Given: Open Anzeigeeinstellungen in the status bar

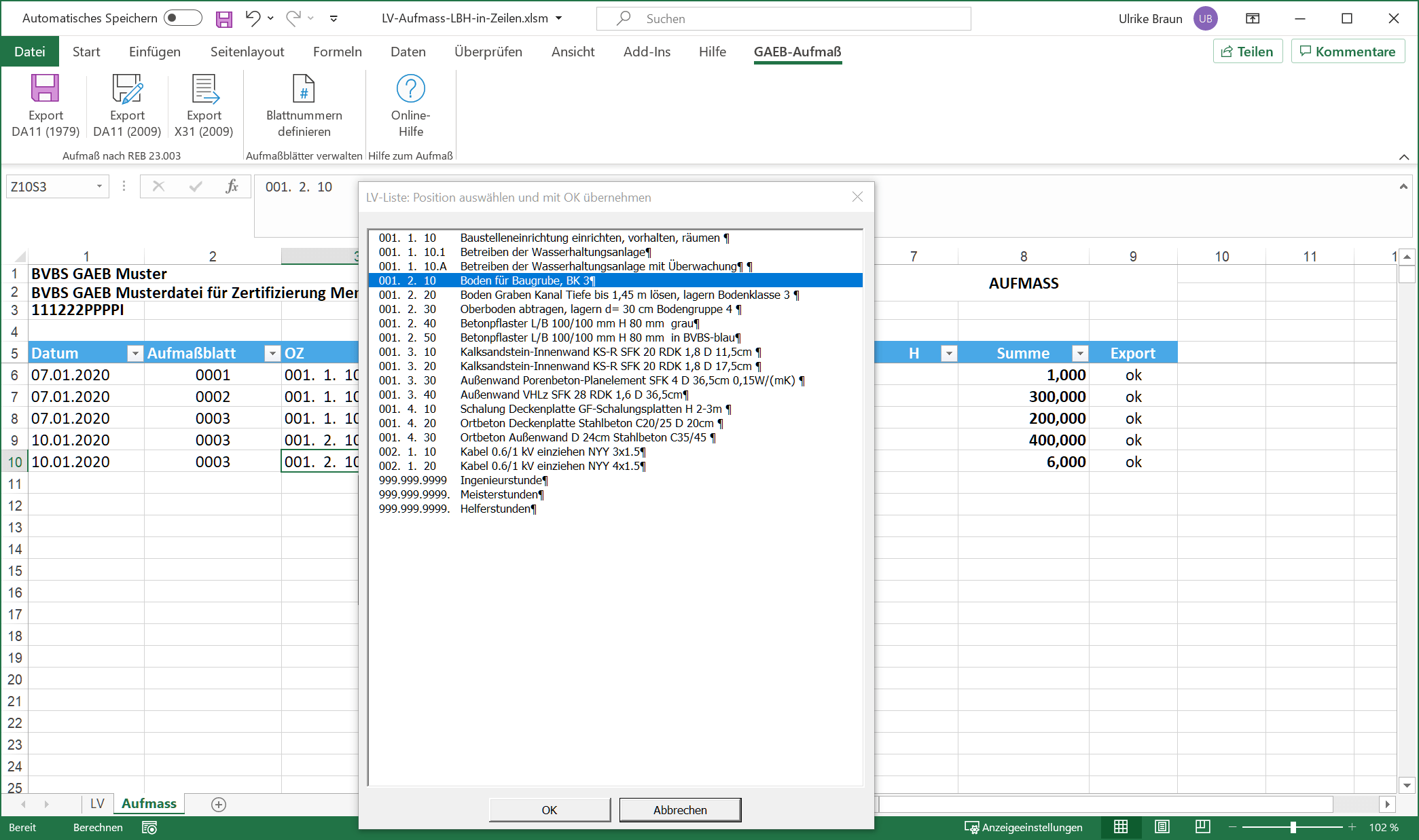Looking at the screenshot, I should 1024,827.
